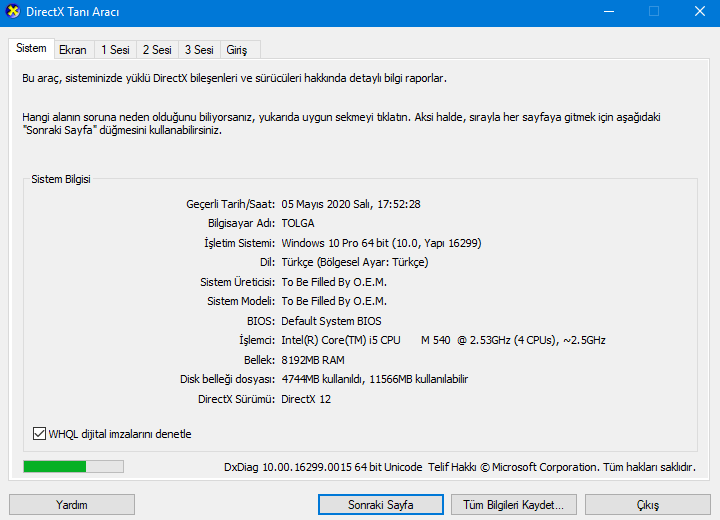Click the BIOS label
Screen dimensions: 720x520
click(x=261, y=321)
